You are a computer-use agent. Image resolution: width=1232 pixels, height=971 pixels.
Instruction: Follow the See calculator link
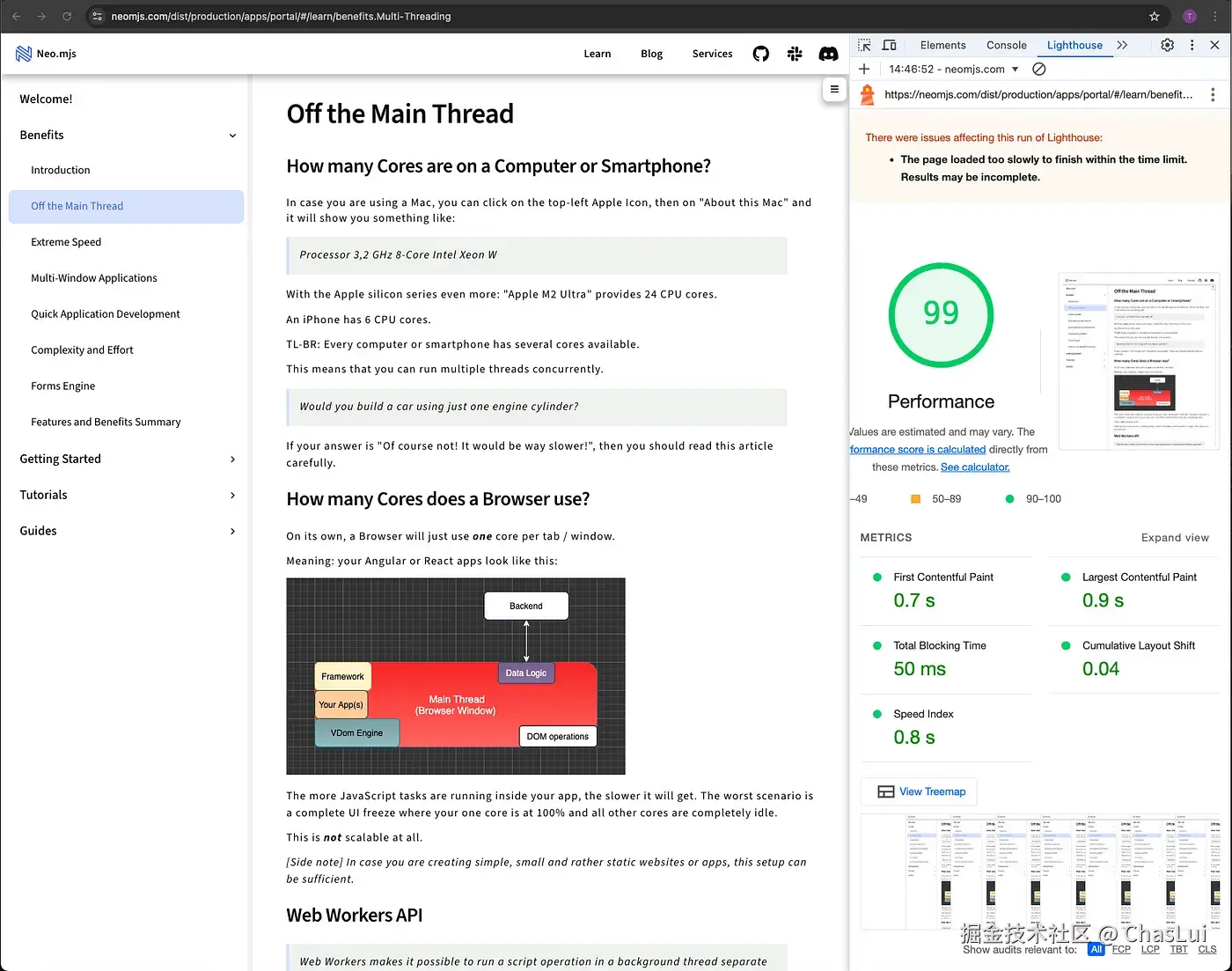coord(975,467)
